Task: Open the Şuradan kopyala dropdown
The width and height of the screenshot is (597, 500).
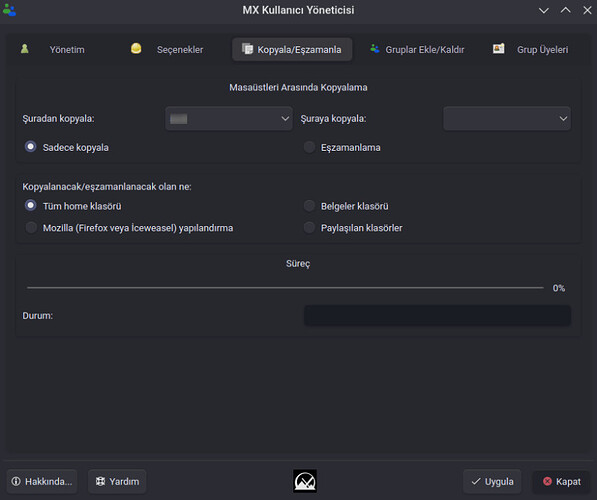Action: (229, 119)
